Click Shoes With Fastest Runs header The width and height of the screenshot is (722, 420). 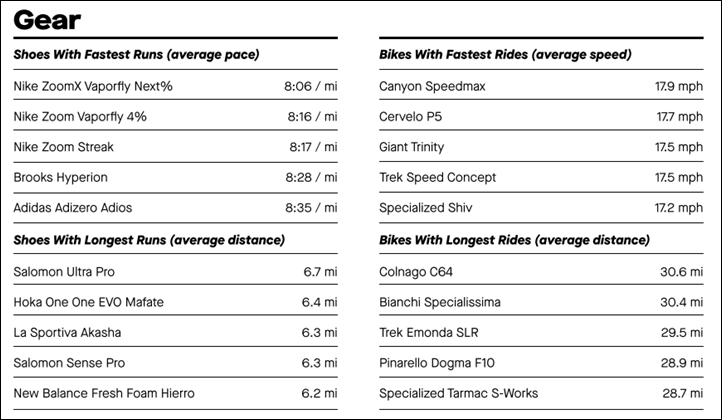point(136,54)
